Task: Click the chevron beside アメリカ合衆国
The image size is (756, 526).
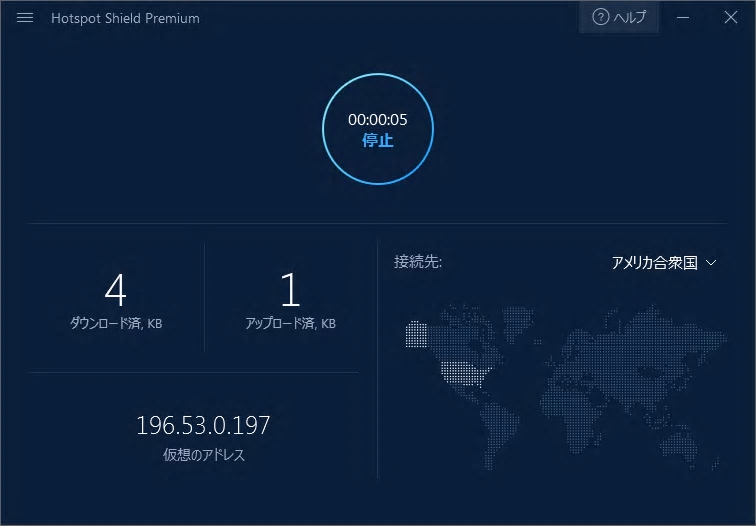Action: point(711,263)
